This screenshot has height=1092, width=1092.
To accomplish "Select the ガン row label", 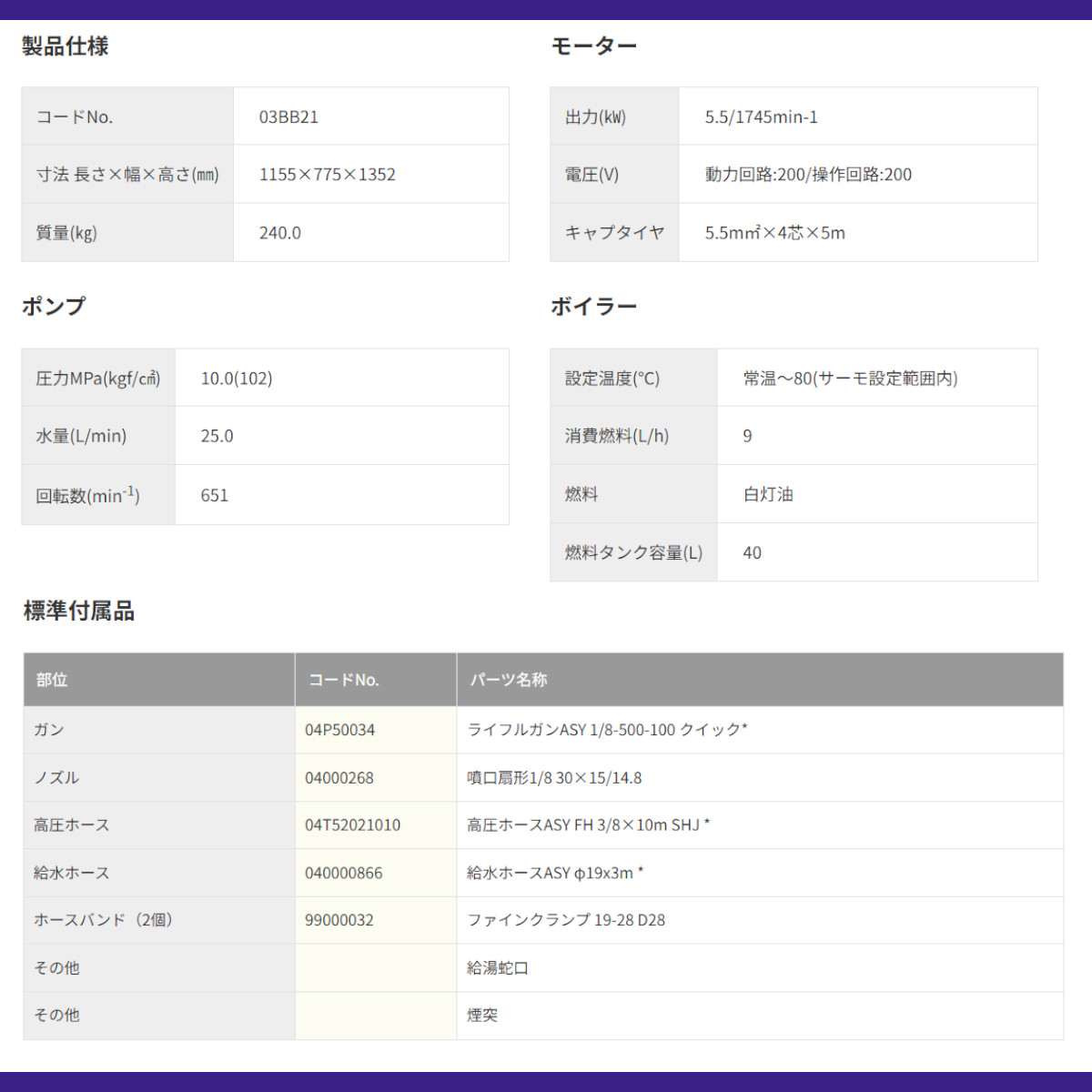I will (49, 730).
